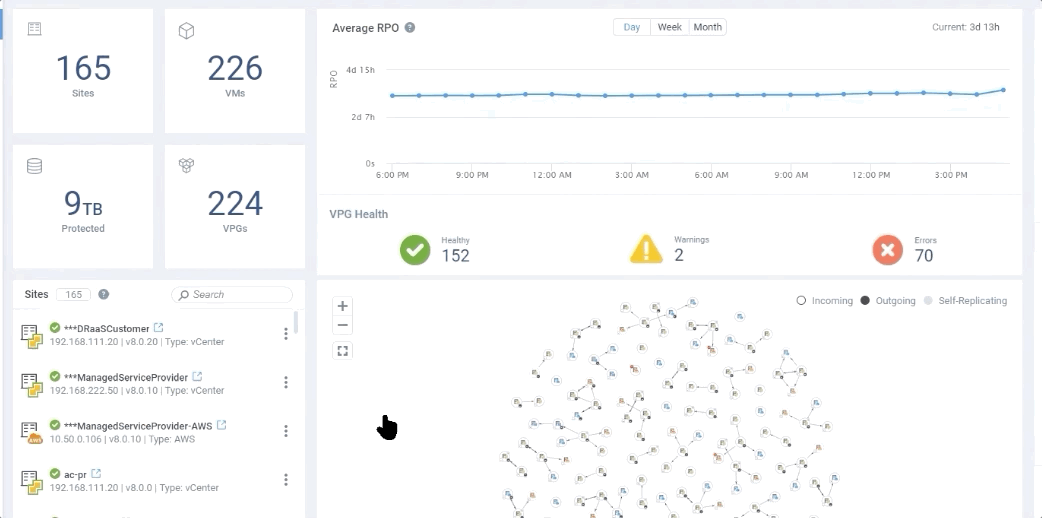
Task: Click the VMs cube icon
Action: (x=187, y=31)
